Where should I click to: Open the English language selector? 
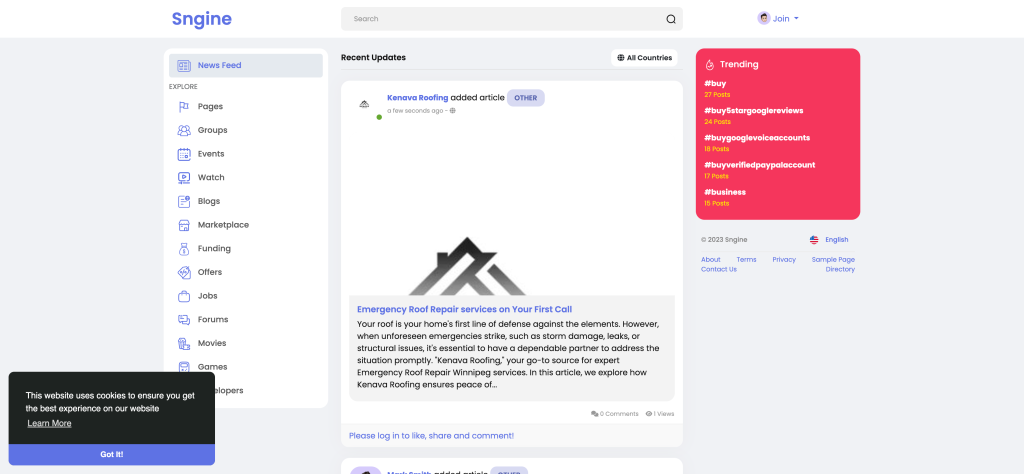tap(829, 240)
